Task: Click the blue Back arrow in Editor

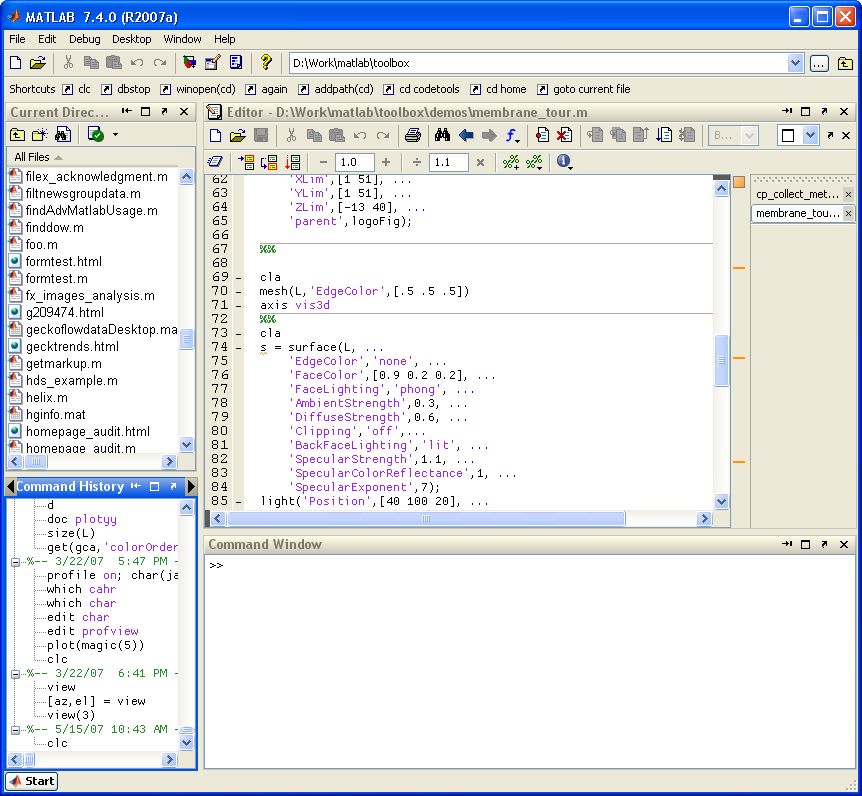Action: click(466, 136)
